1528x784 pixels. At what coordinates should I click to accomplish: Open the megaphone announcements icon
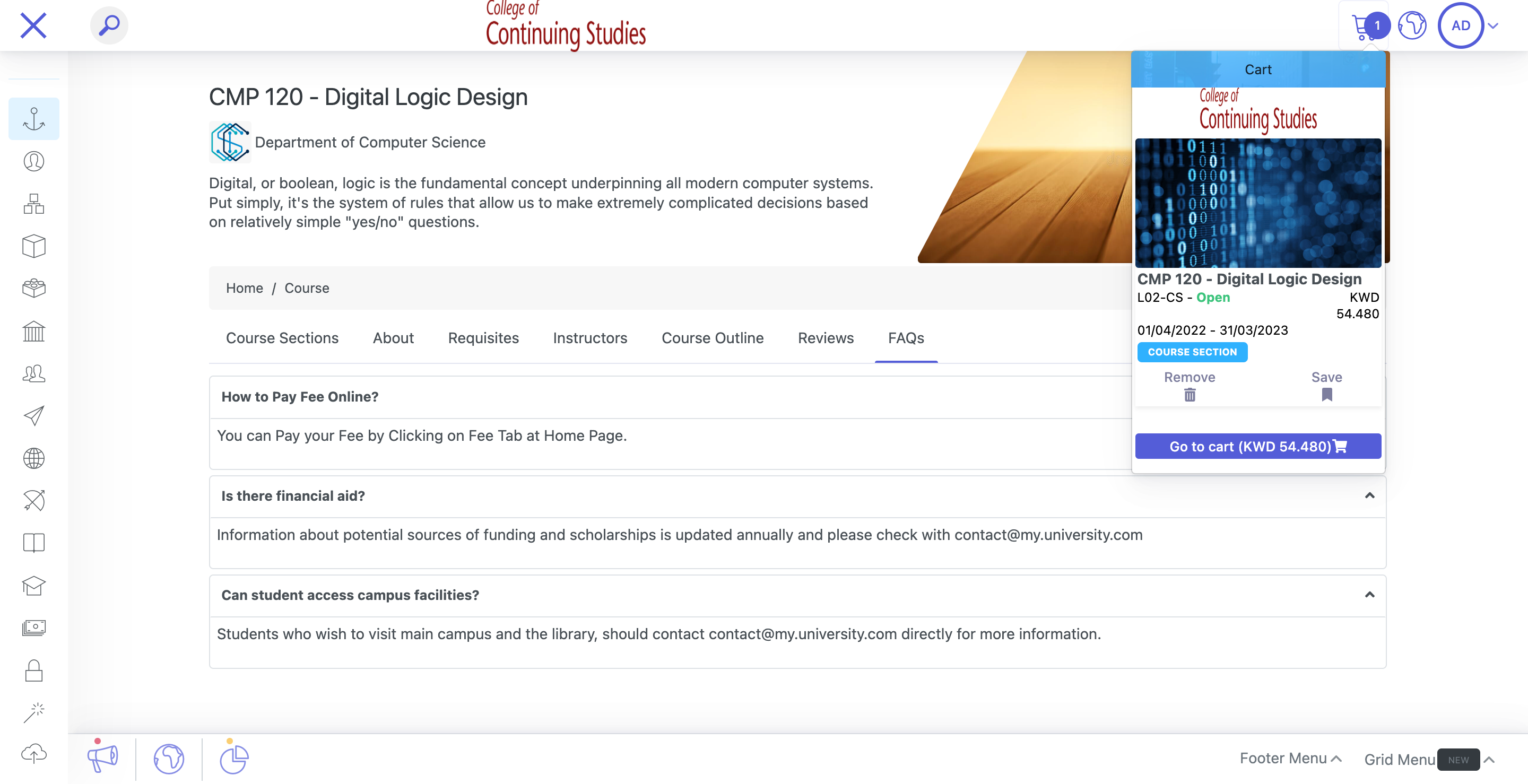pyautogui.click(x=102, y=759)
